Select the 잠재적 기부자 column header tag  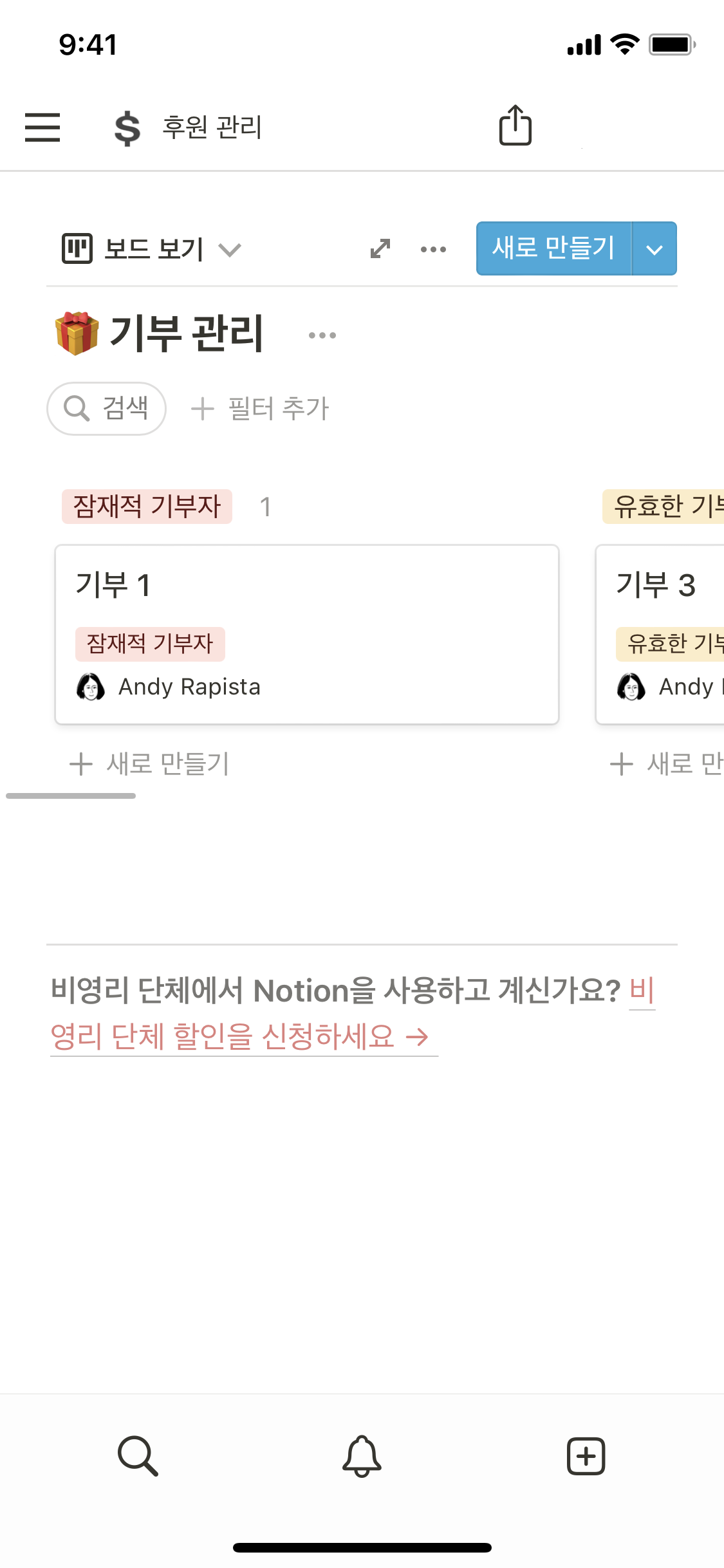click(147, 507)
